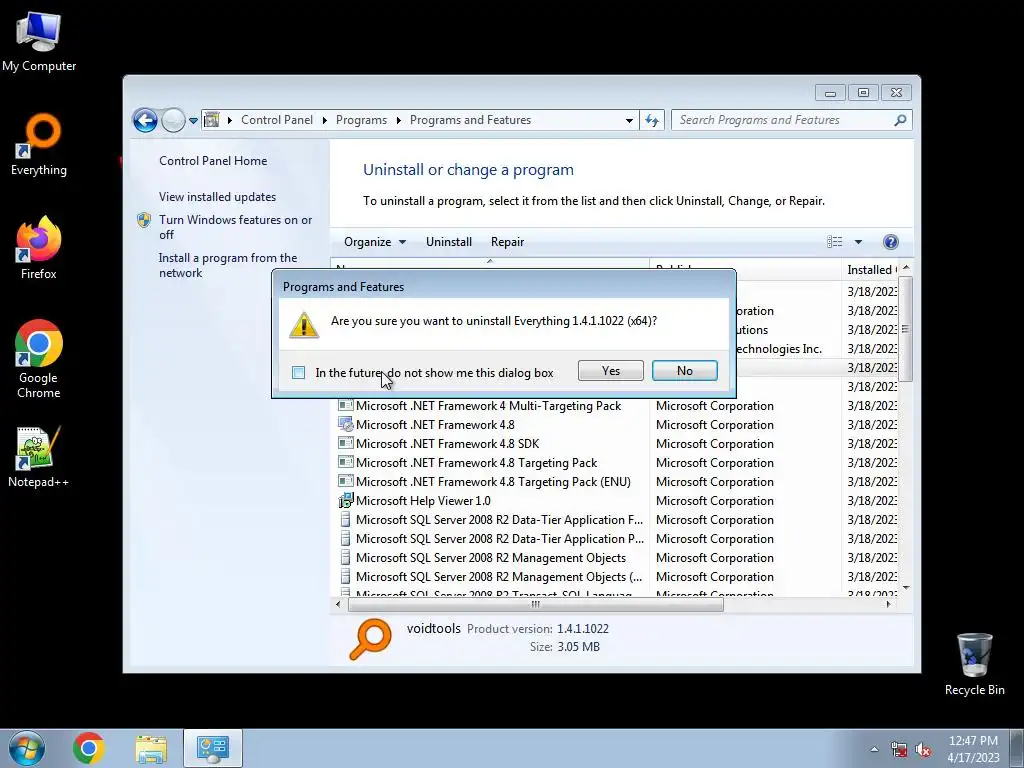The width and height of the screenshot is (1024, 768).
Task: Click the Forward navigation arrow
Action: pyautogui.click(x=173, y=120)
